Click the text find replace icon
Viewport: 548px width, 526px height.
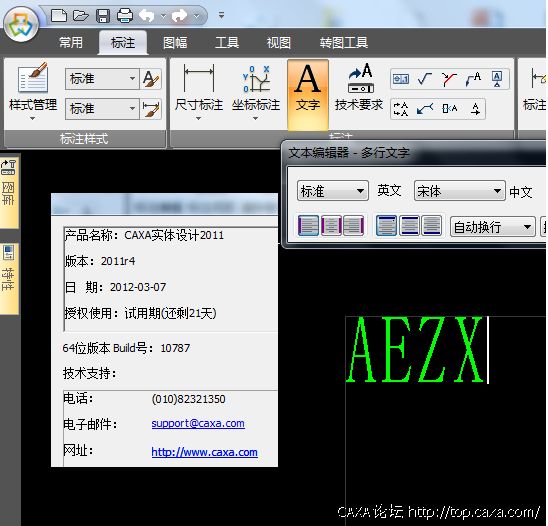401,109
